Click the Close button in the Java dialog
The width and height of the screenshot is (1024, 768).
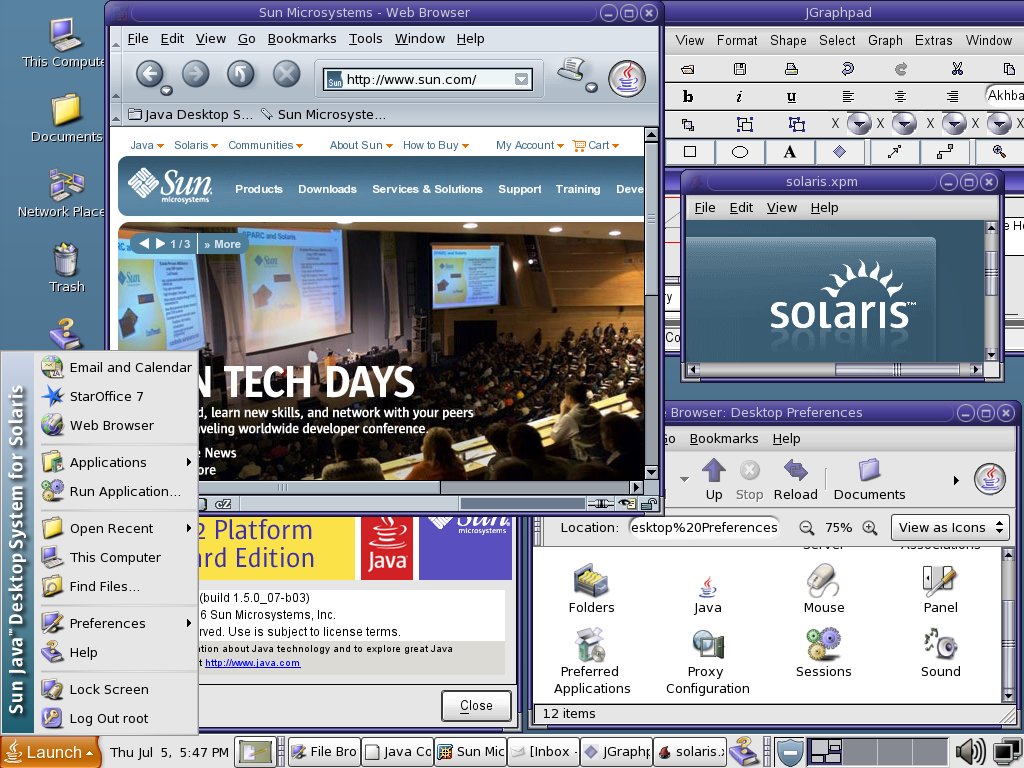476,706
